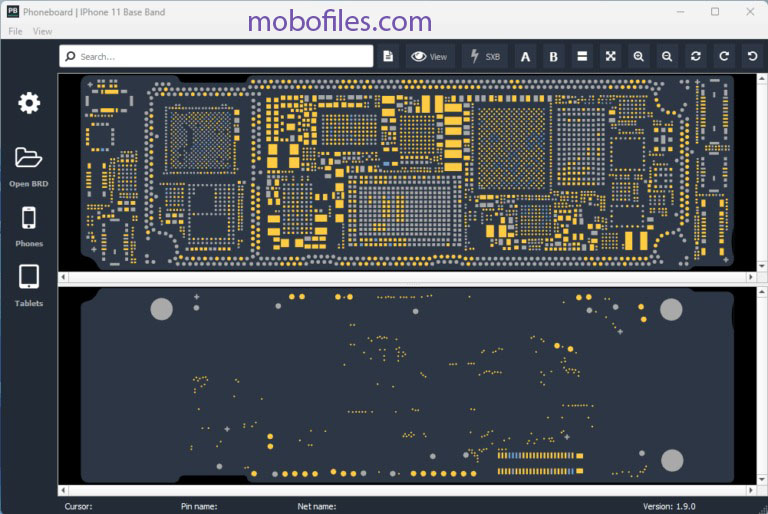Click the Net name: status label
The width and height of the screenshot is (768, 514).
click(316, 507)
